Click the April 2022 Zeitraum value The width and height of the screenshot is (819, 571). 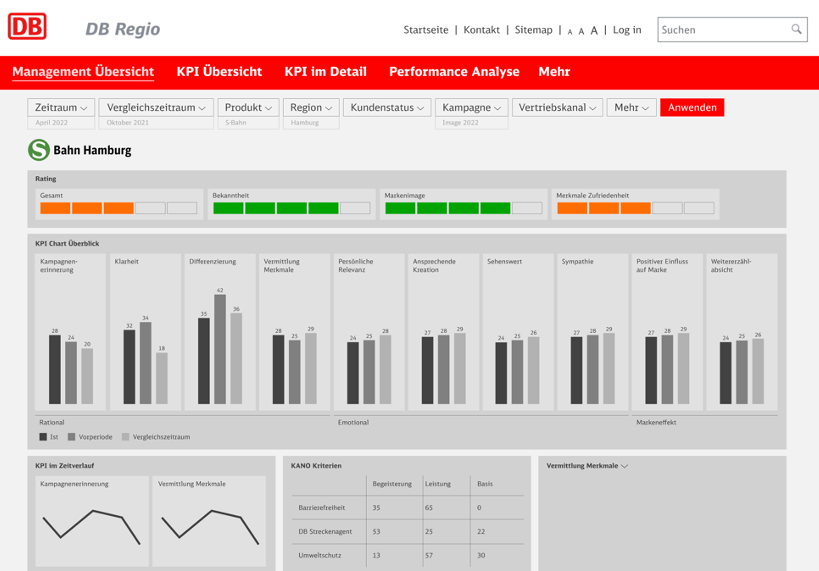tap(52, 123)
